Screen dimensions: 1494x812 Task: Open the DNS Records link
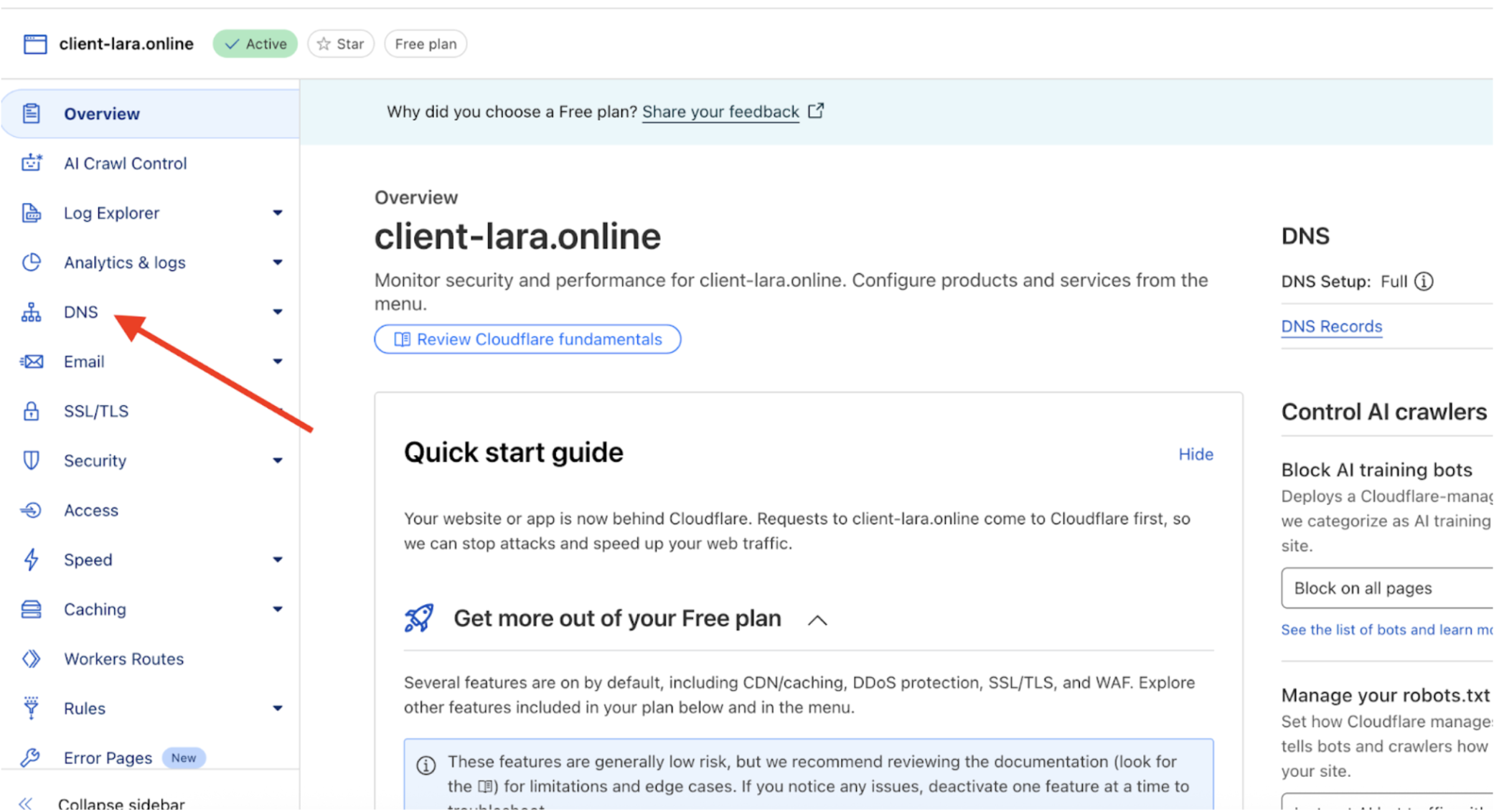1331,326
